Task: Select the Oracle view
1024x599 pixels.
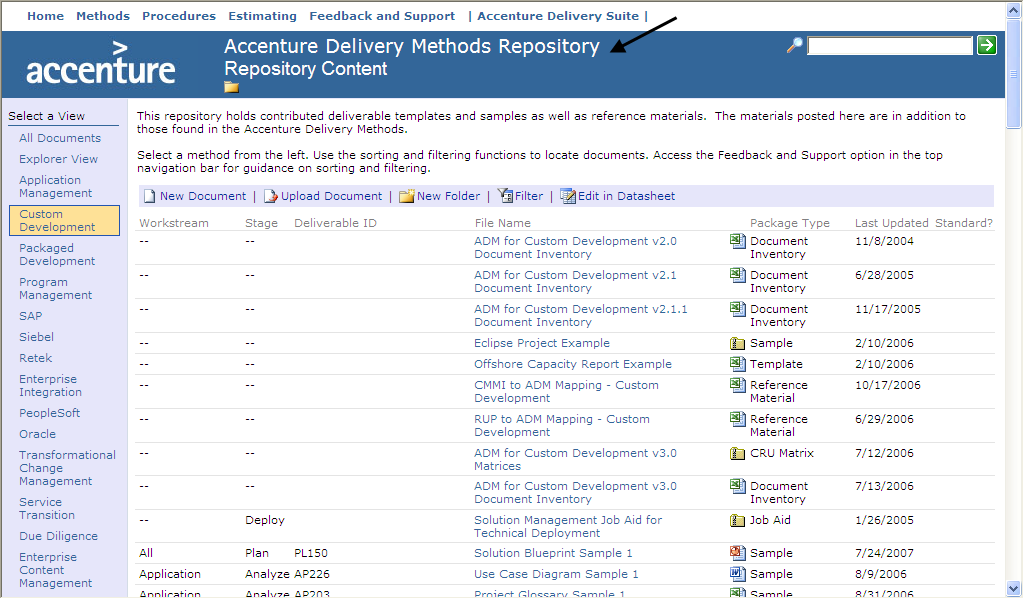Action: (37, 434)
